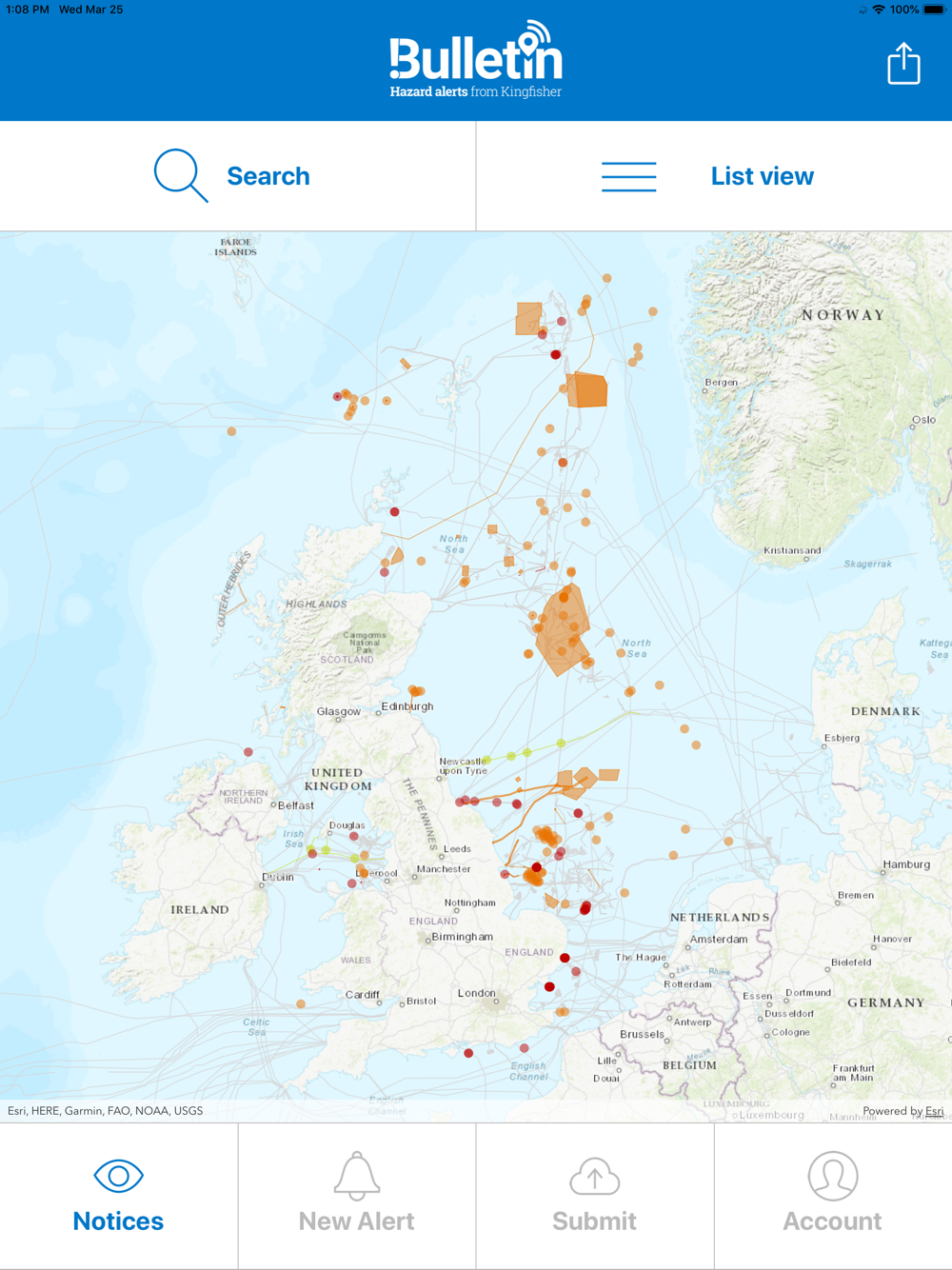Screen dimensions: 952x1270
Task: Tap the London label on the map
Action: click(x=476, y=993)
